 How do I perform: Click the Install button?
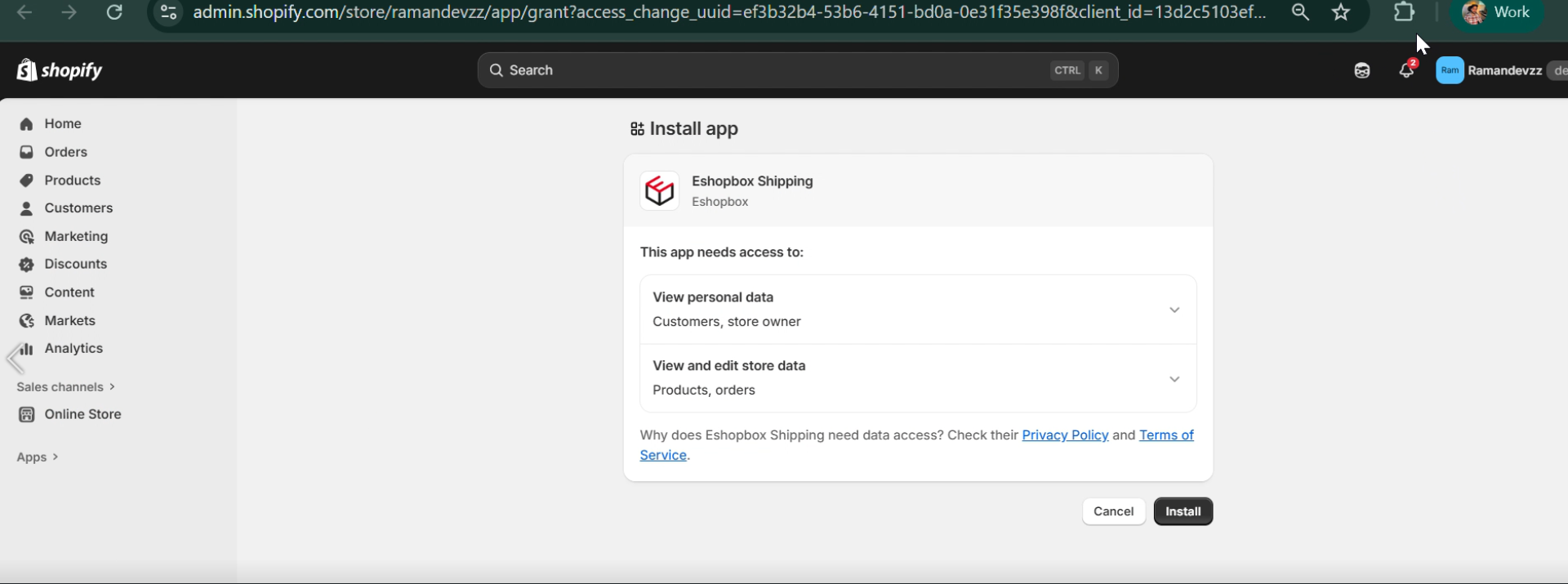[1183, 511]
